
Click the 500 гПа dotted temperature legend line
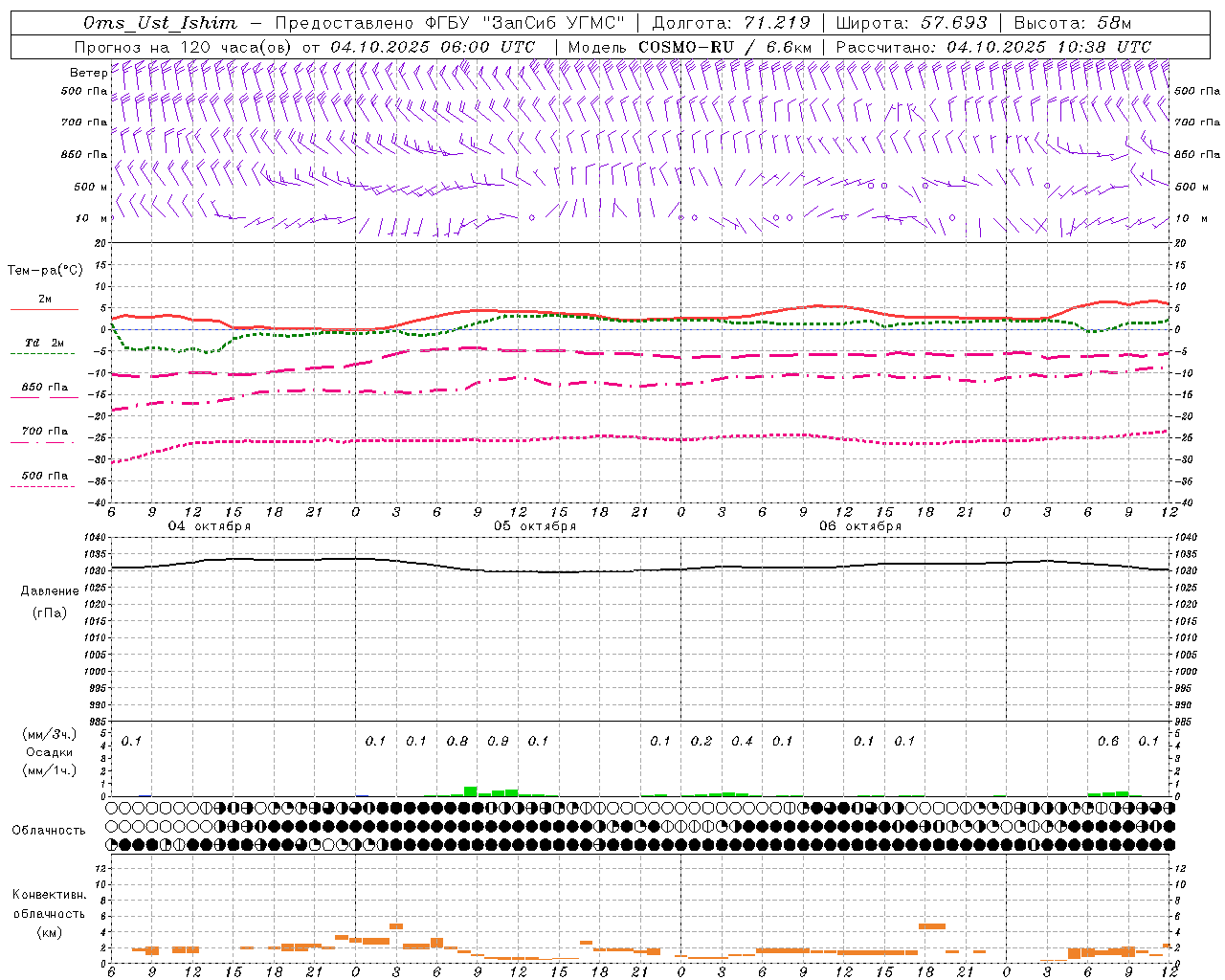tap(43, 486)
